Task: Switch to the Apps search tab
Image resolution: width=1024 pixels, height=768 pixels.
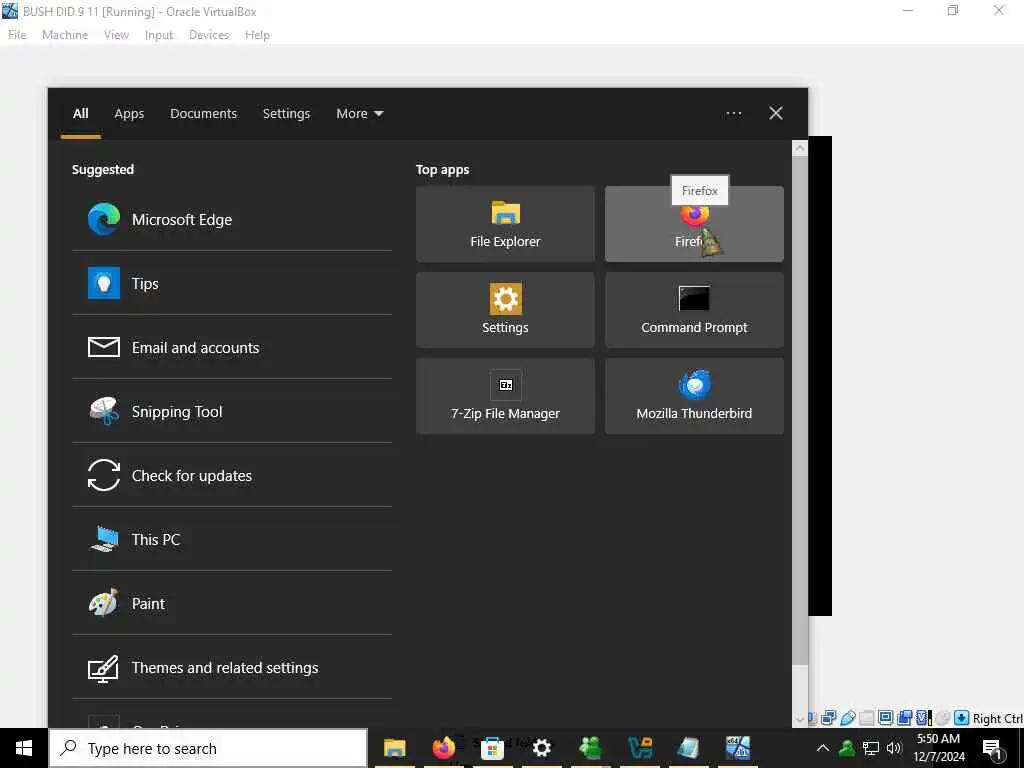Action: 129,114
